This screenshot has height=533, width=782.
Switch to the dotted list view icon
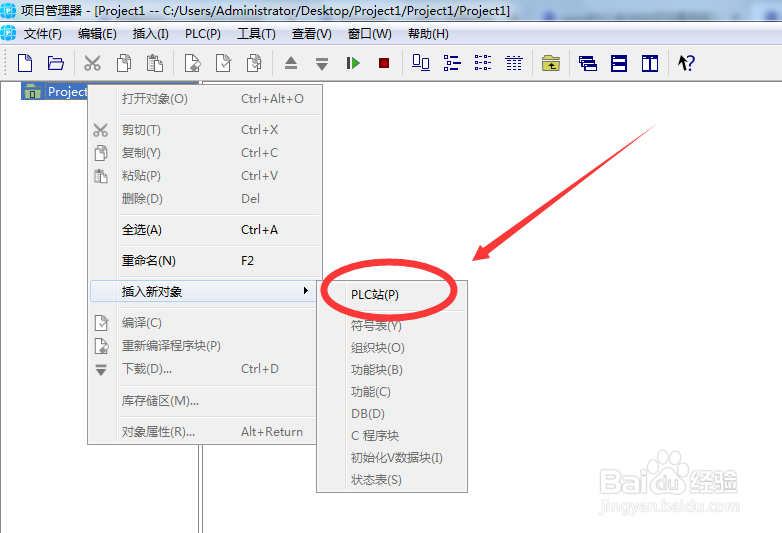click(x=483, y=63)
